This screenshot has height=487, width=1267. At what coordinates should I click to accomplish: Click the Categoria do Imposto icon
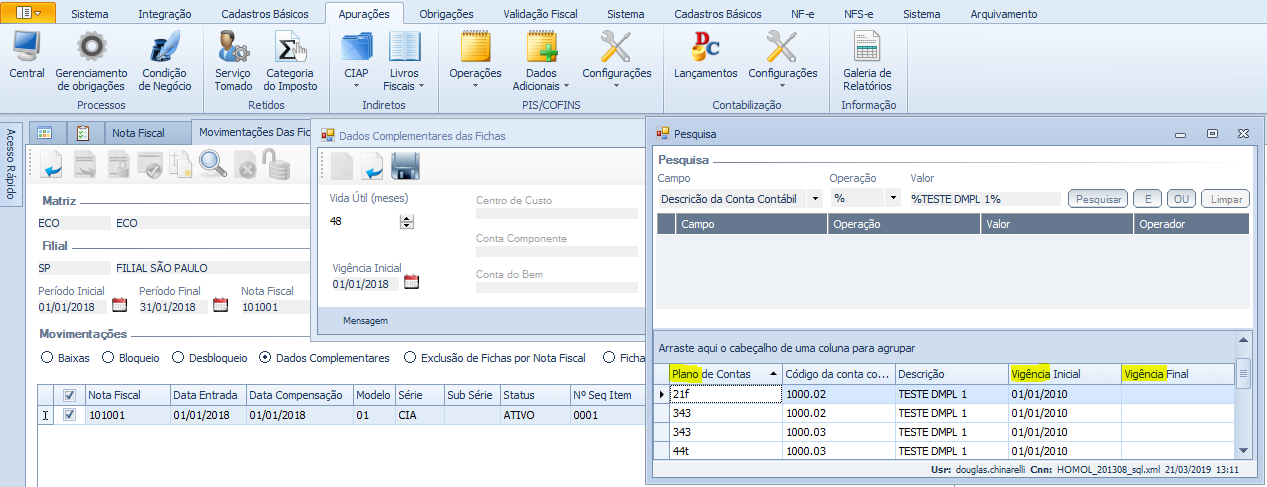point(290,47)
